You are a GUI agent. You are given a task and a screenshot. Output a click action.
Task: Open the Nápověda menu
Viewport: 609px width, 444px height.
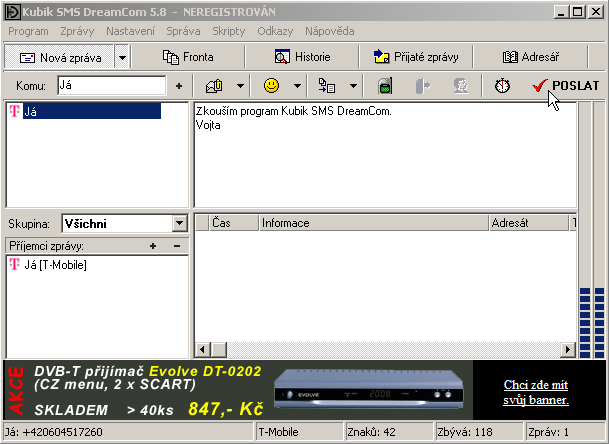329,31
